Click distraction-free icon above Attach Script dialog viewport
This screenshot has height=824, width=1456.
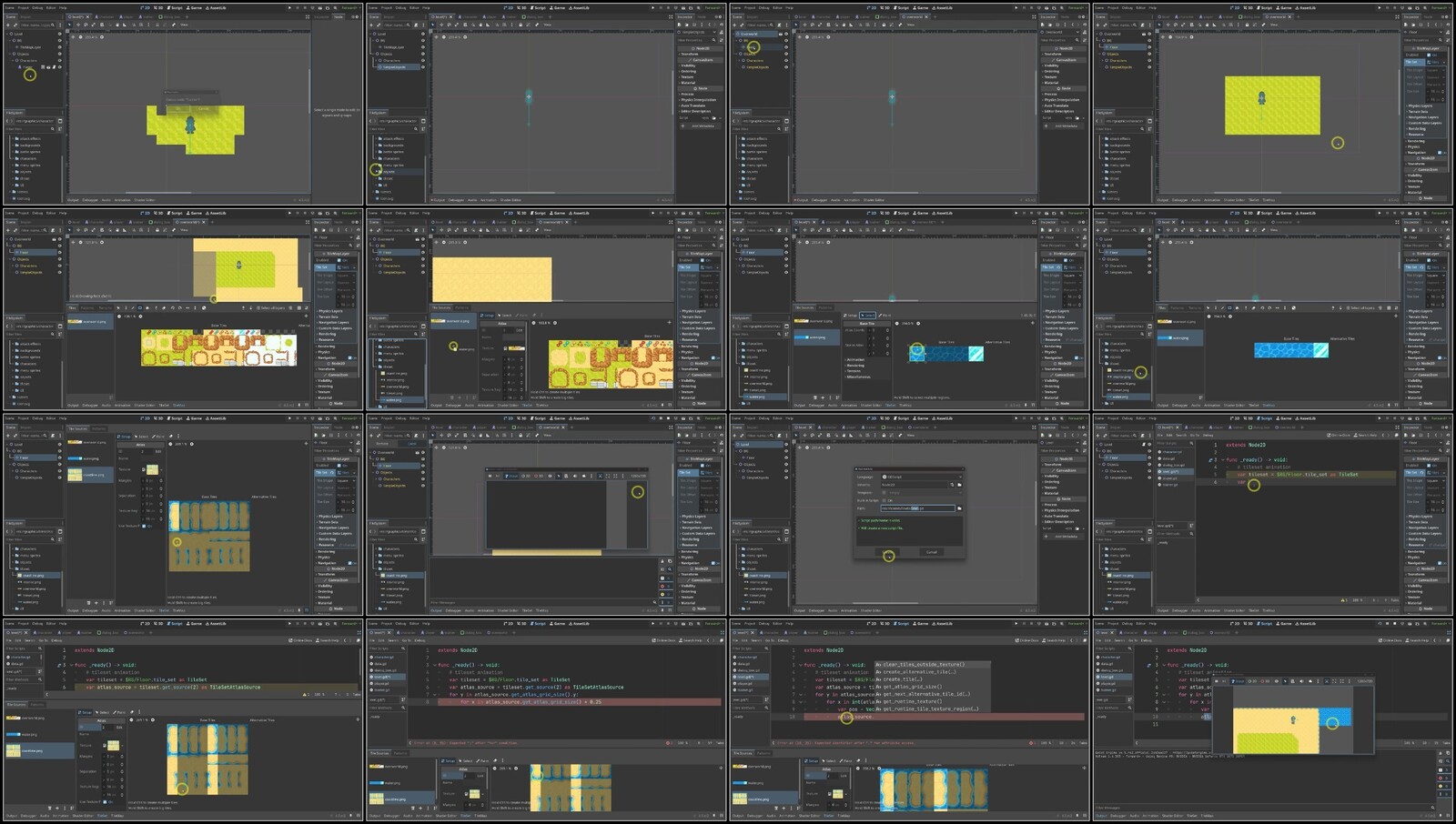[1035, 427]
